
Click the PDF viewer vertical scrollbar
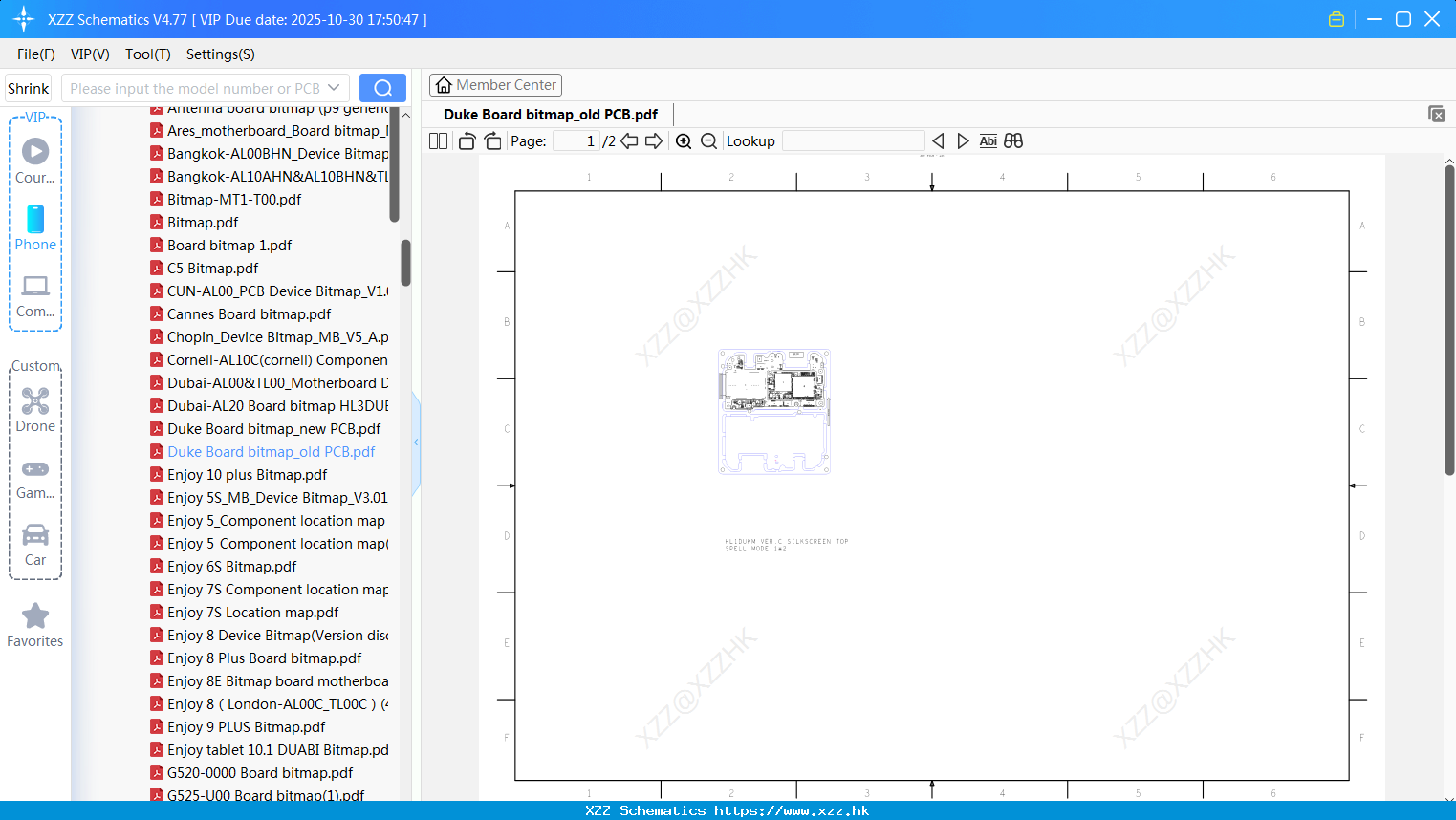(x=1449, y=320)
